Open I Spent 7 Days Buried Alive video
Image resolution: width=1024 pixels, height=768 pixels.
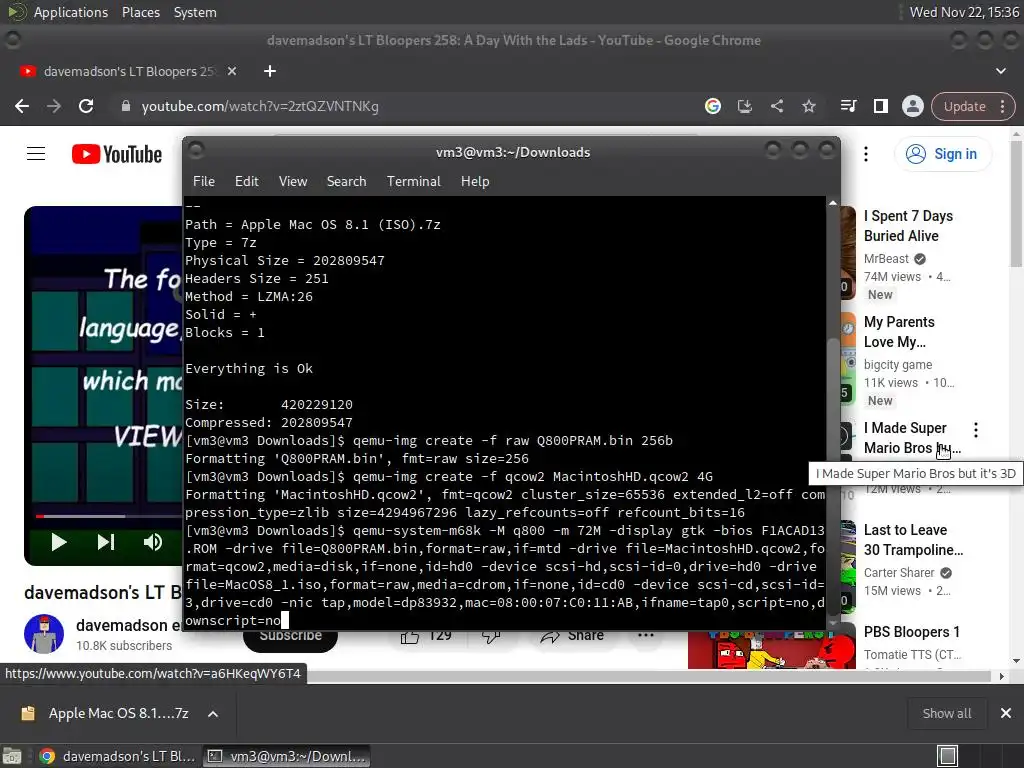click(x=908, y=226)
